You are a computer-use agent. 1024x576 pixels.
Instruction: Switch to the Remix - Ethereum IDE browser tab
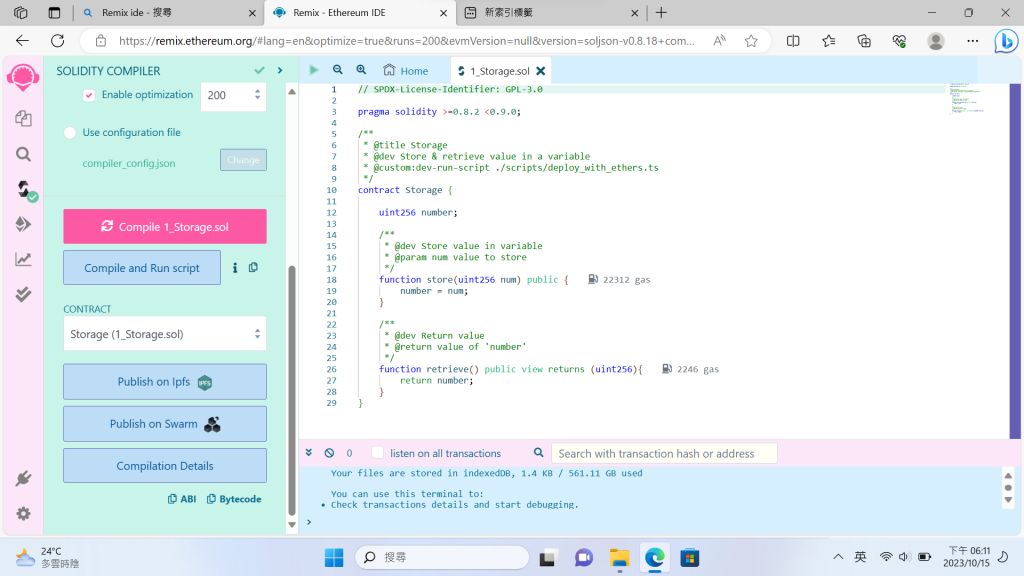359,12
